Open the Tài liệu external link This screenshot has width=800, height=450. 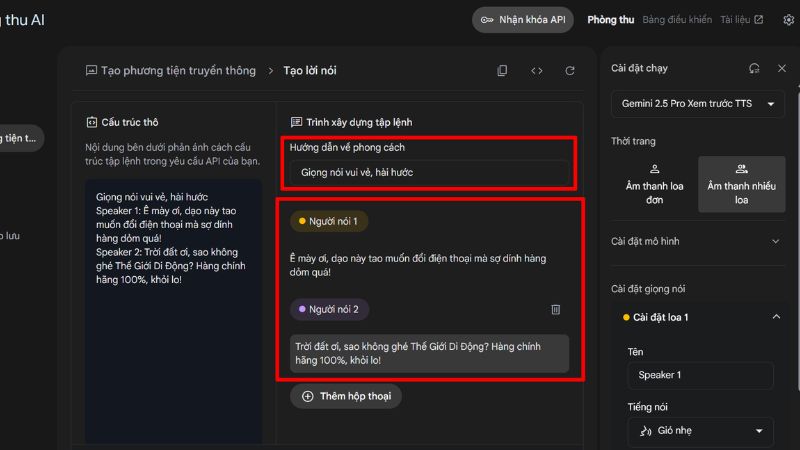pyautogui.click(x=741, y=20)
